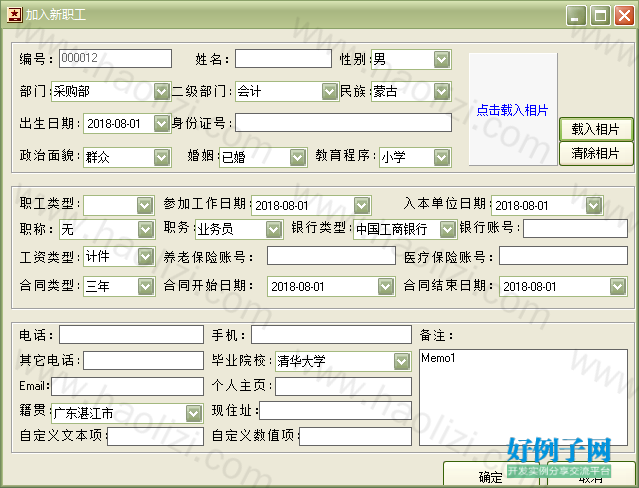Focus the 身份证号 ID number field

coord(344,123)
